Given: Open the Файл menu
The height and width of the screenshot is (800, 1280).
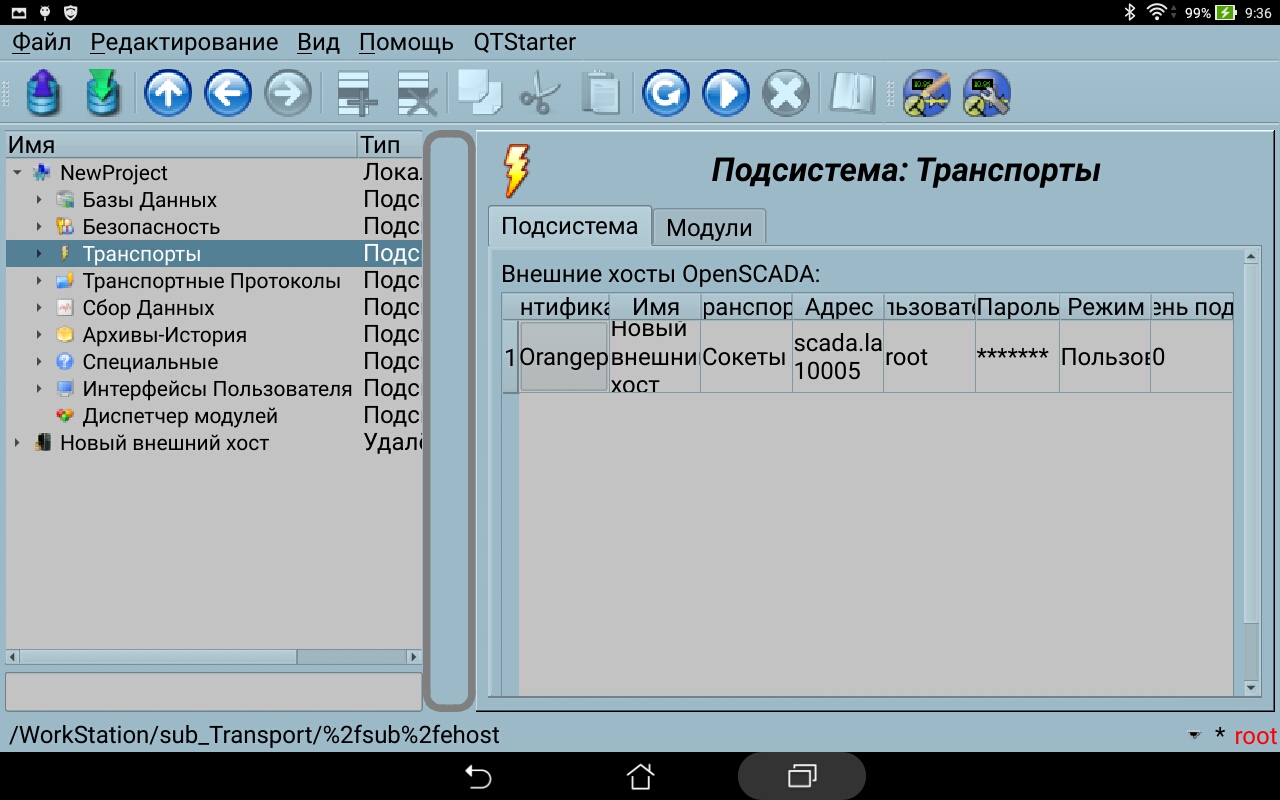Looking at the screenshot, I should [41, 43].
